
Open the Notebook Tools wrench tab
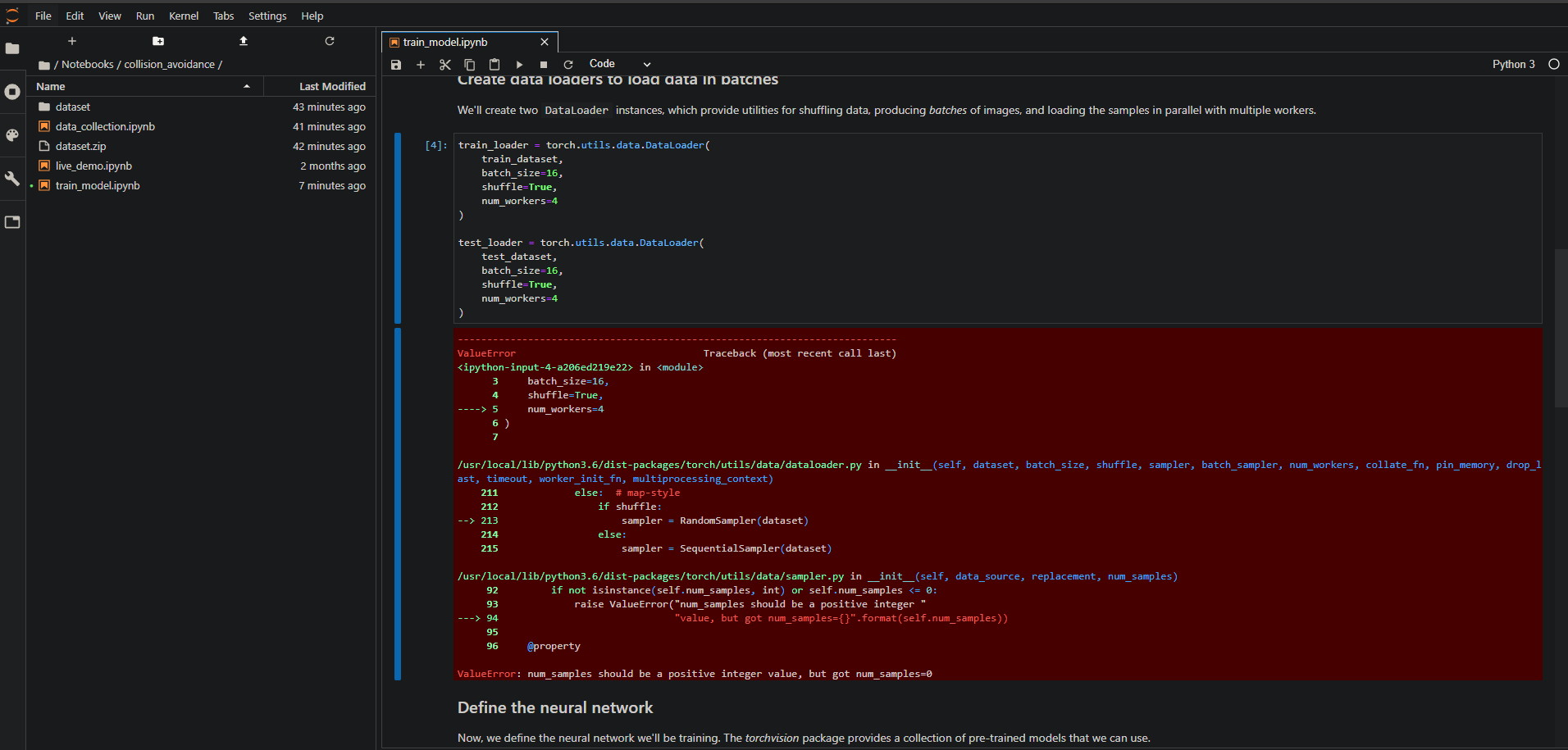[x=12, y=179]
